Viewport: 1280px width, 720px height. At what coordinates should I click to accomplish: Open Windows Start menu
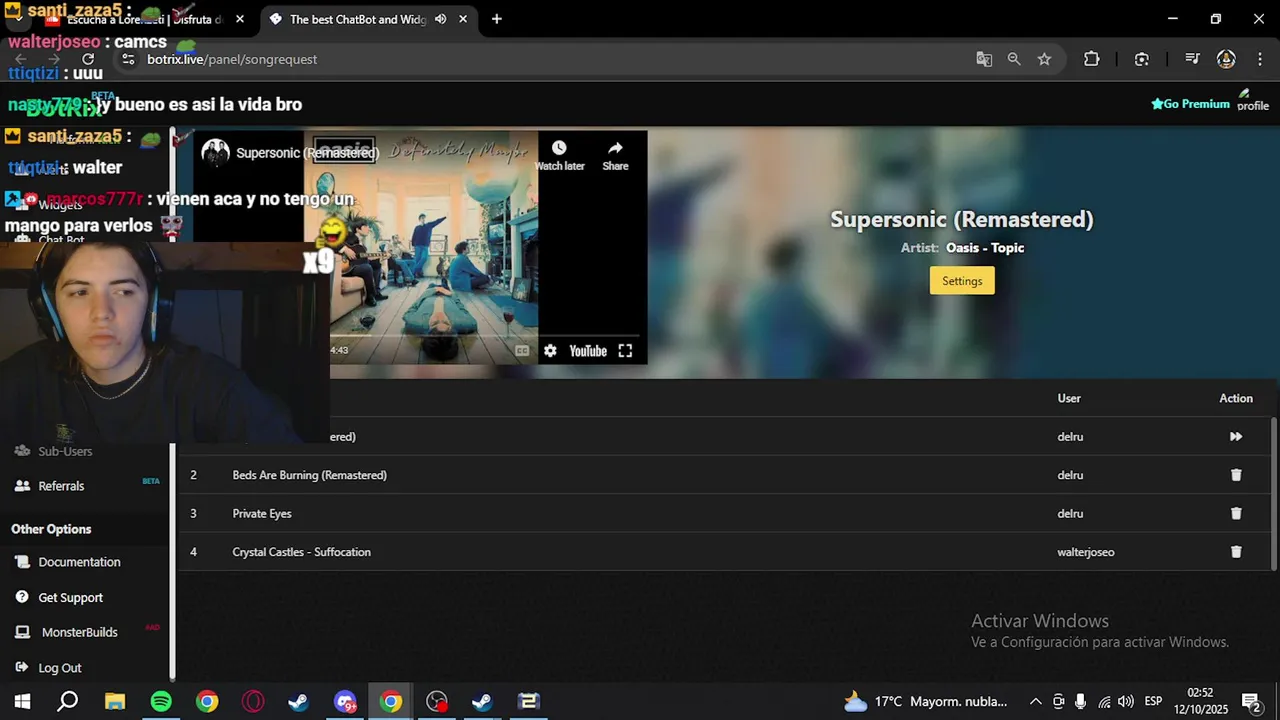(22, 702)
